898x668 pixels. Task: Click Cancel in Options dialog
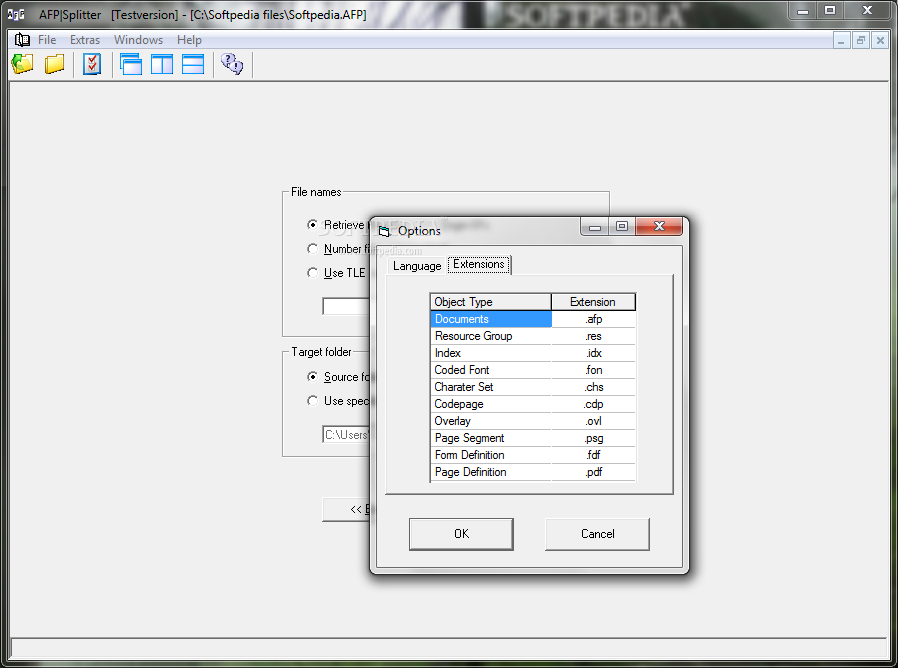pos(597,534)
